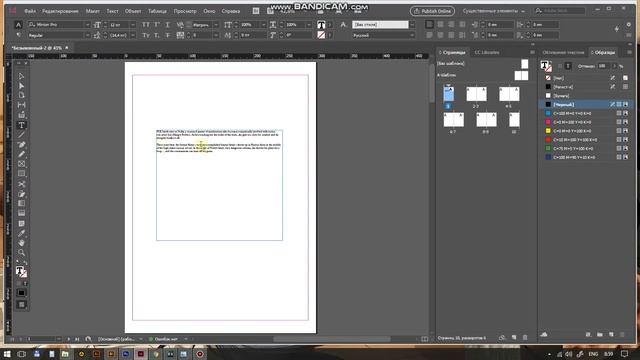Click the All Caps TT icon

146,25
